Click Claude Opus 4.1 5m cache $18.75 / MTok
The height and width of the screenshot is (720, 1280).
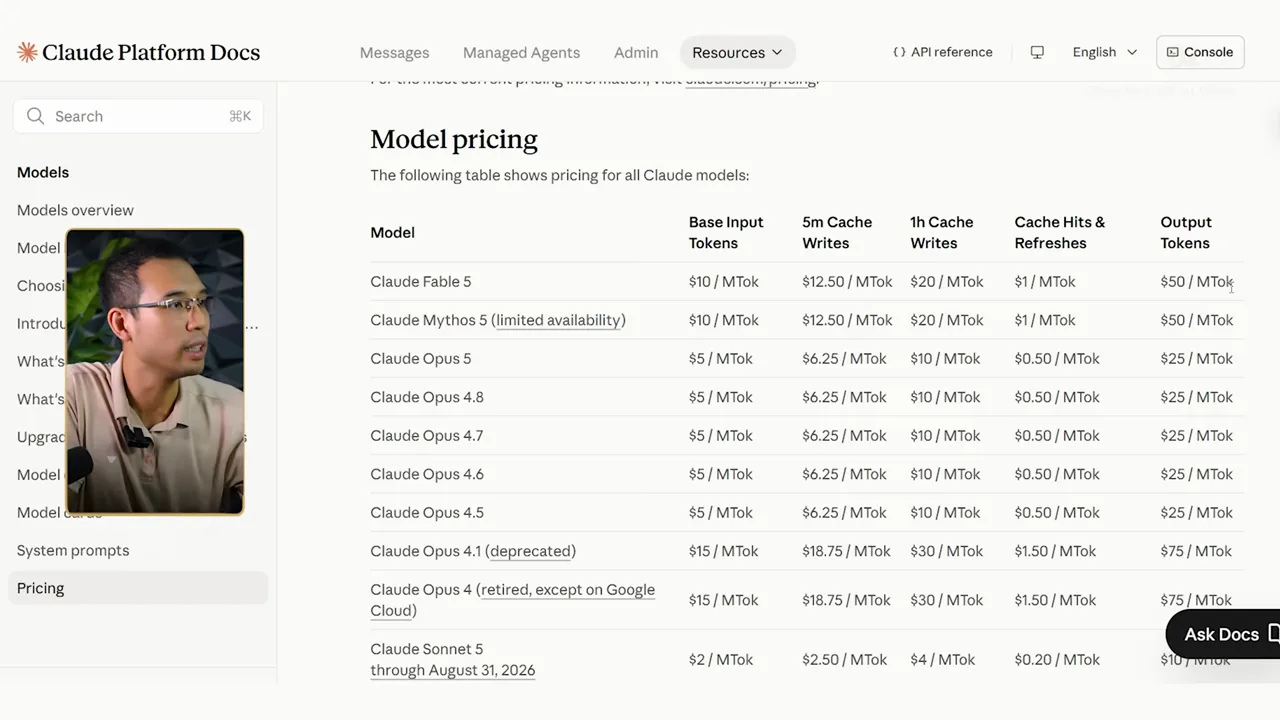pyautogui.click(x=846, y=551)
